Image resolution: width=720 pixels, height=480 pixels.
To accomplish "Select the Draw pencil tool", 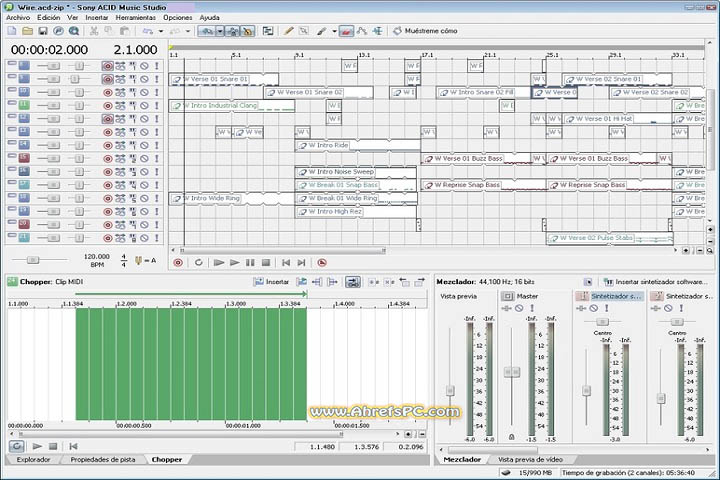I will (x=288, y=31).
